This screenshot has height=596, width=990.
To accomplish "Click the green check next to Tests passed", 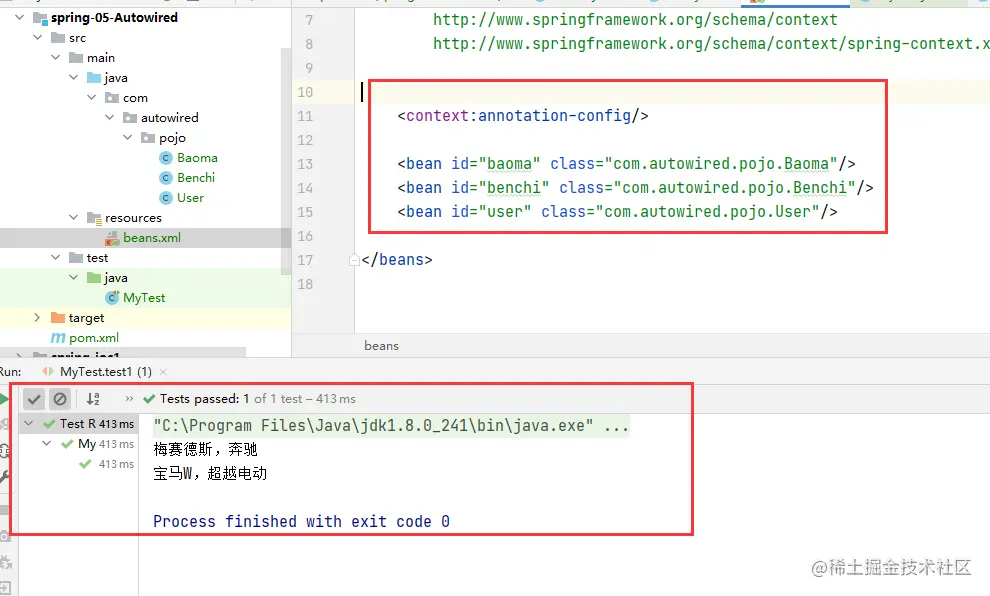I will point(149,399).
